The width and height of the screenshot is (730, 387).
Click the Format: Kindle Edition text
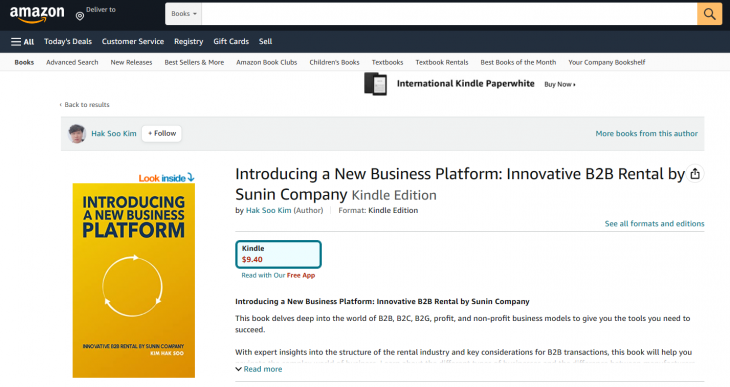(x=378, y=210)
